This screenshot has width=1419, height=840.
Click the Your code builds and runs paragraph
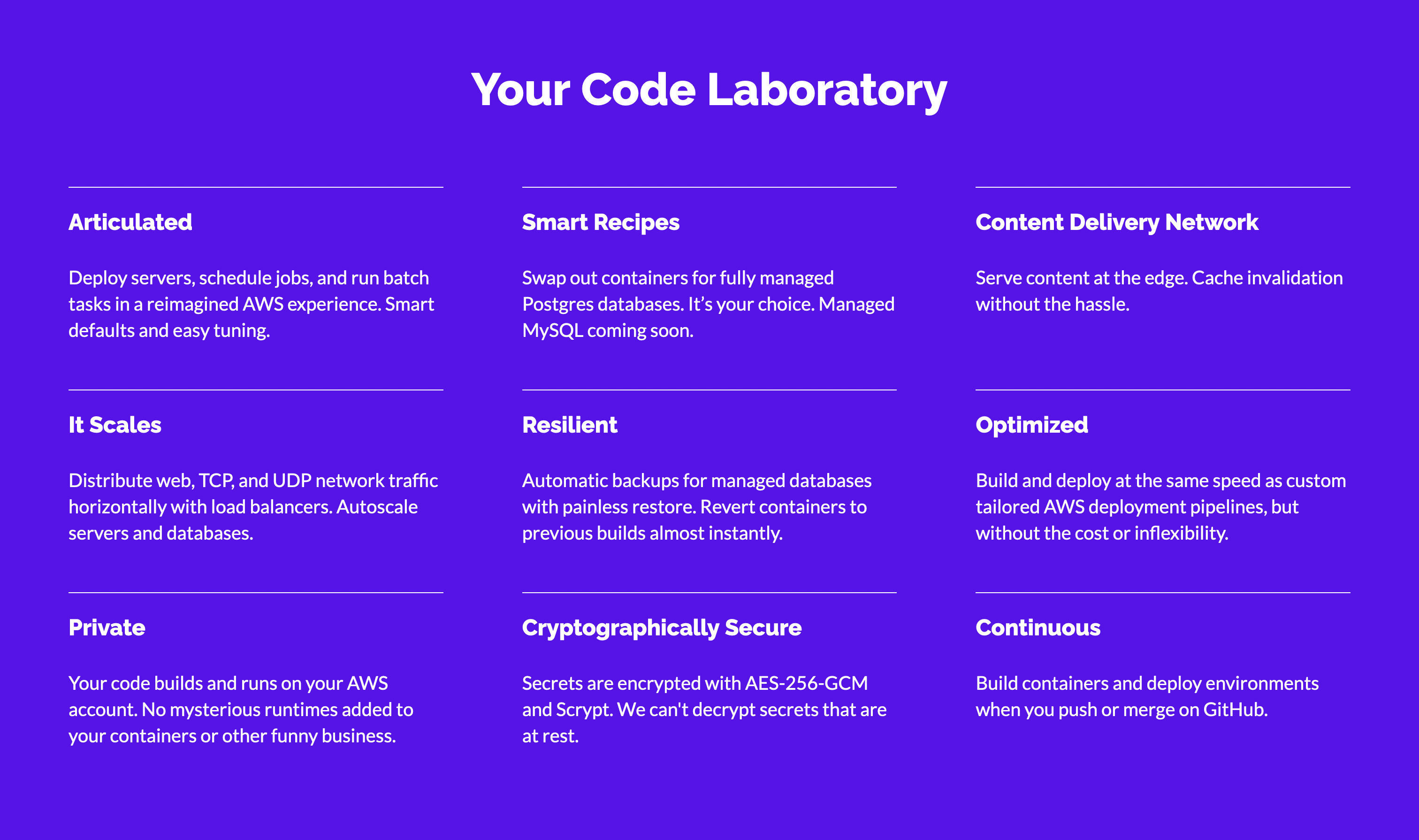[x=241, y=709]
